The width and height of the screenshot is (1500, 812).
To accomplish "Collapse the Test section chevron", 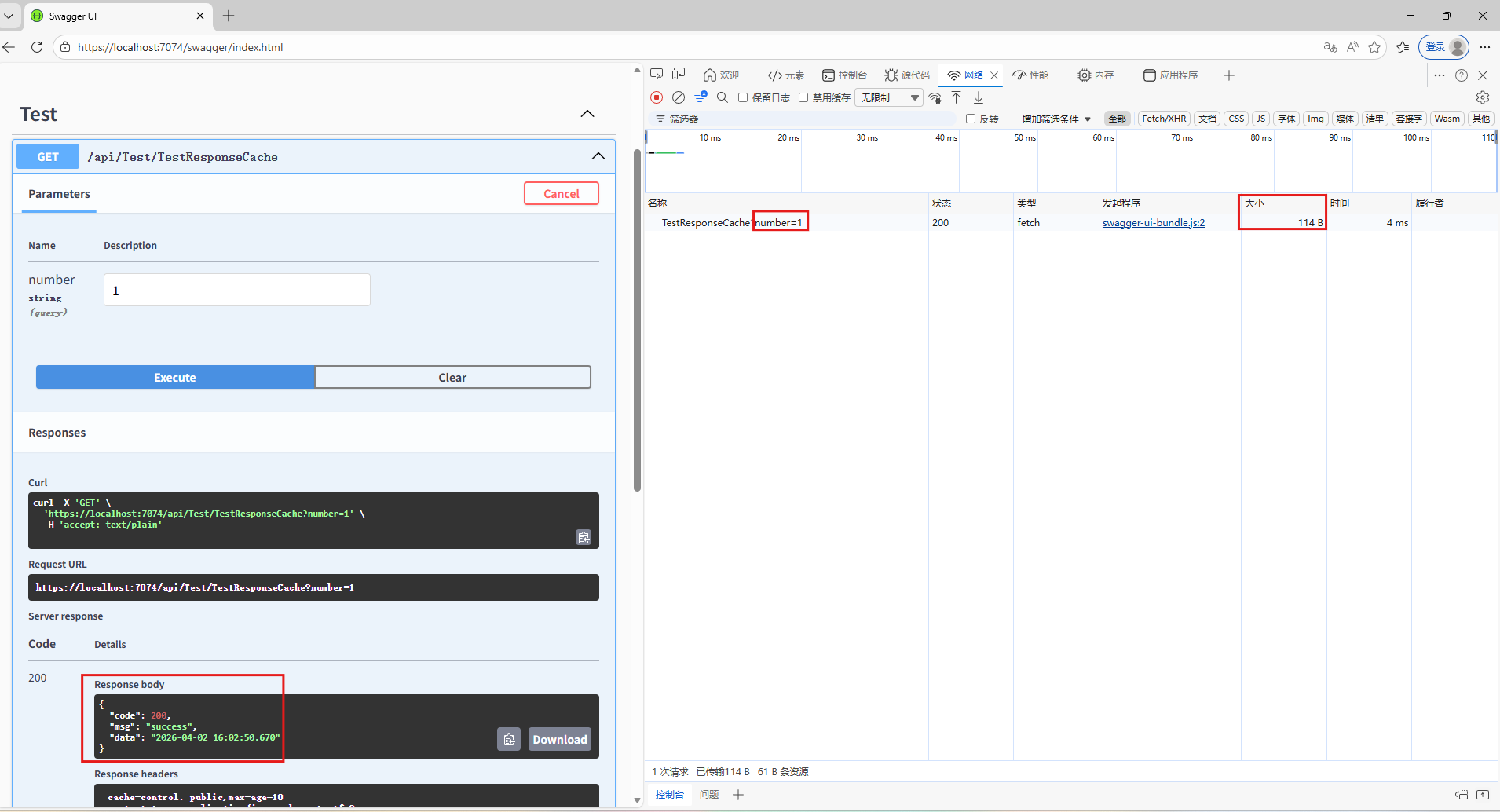I will pos(587,114).
